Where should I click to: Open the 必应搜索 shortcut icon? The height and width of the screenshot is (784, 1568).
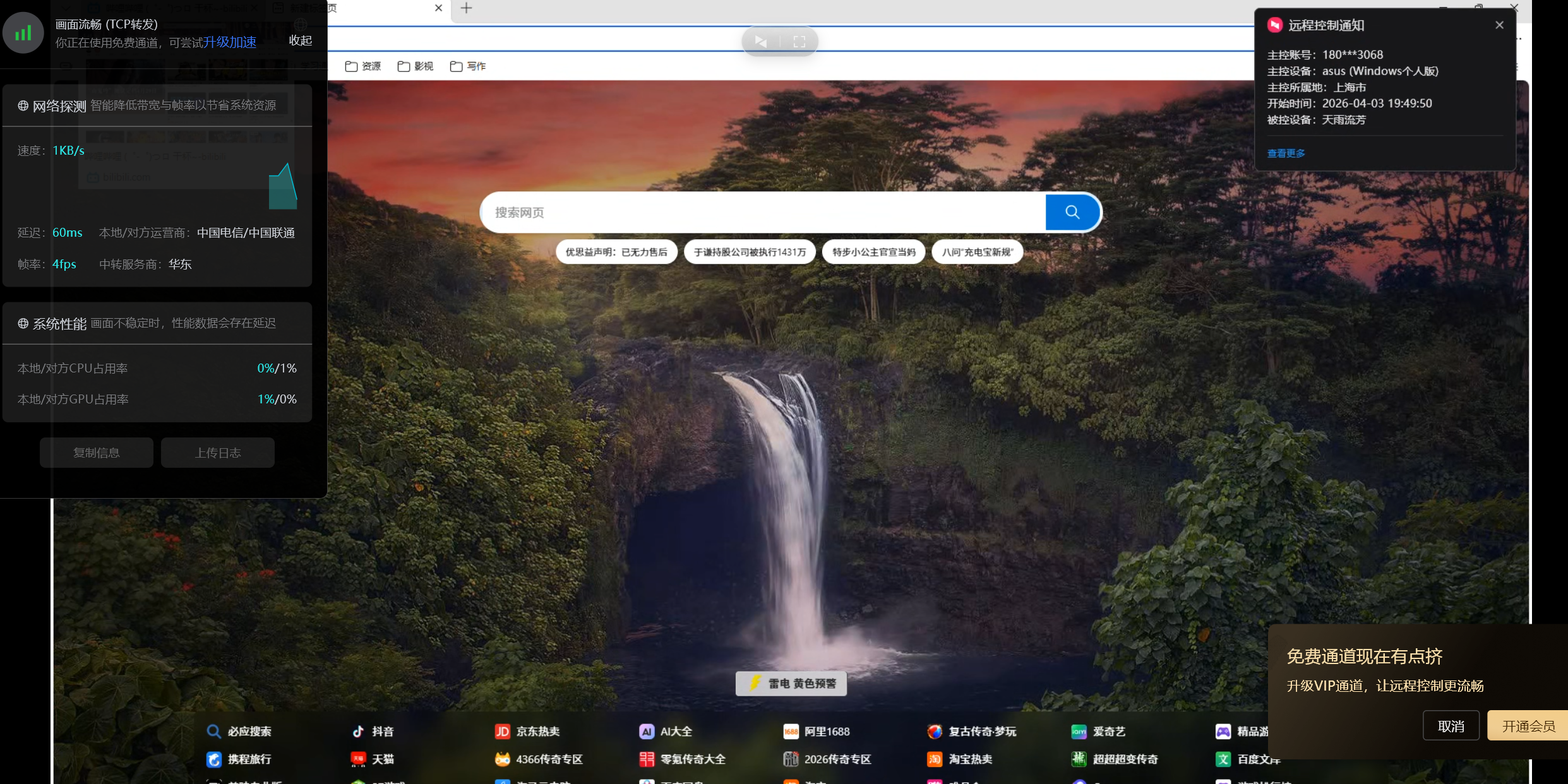pos(214,731)
